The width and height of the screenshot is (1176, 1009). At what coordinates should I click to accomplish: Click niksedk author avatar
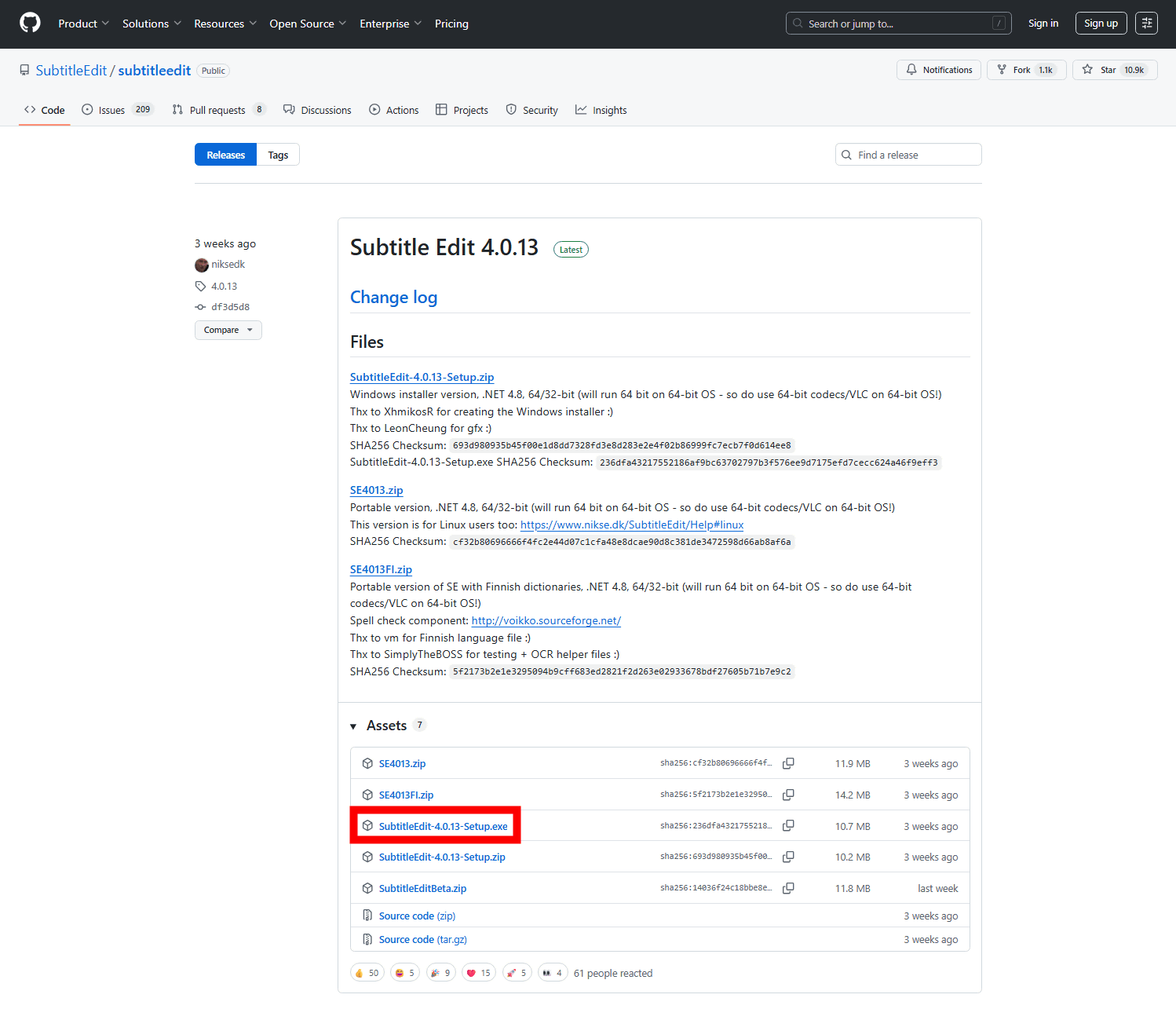coord(202,265)
